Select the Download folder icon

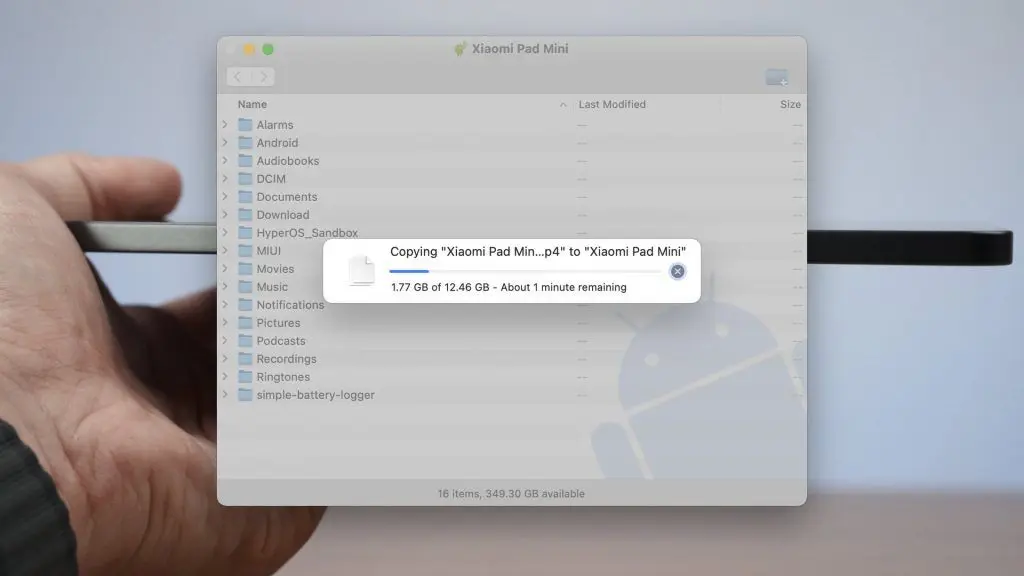pyautogui.click(x=245, y=214)
